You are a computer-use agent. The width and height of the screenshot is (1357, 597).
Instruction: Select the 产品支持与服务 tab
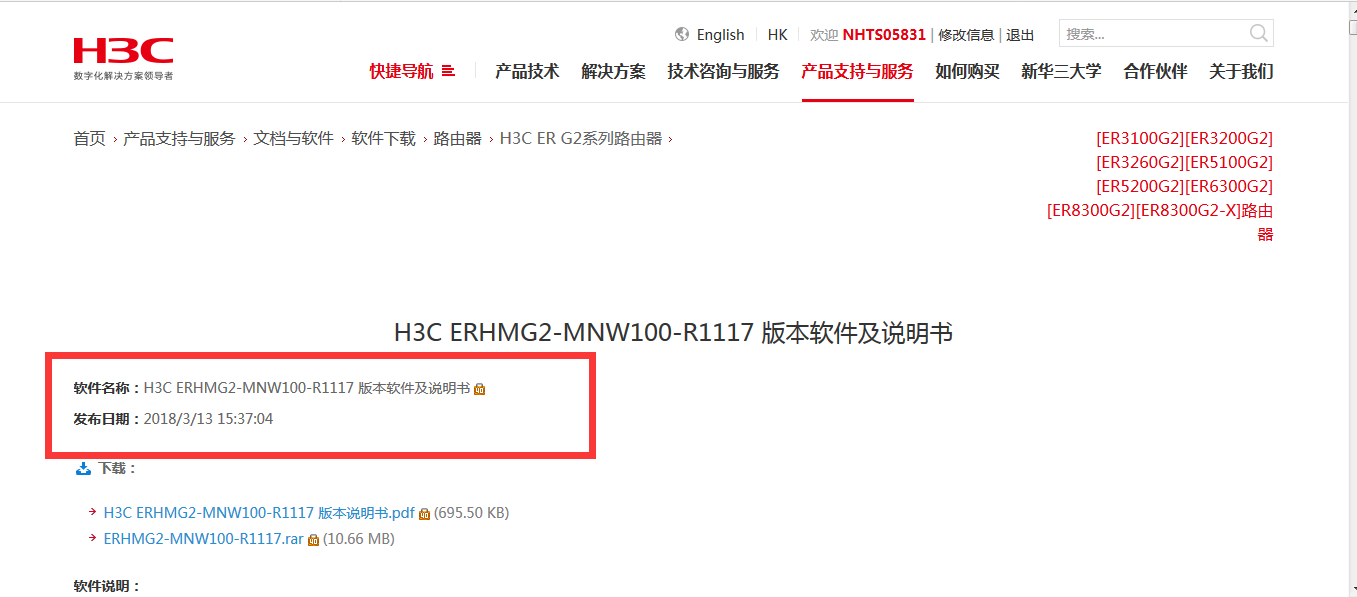click(x=857, y=71)
